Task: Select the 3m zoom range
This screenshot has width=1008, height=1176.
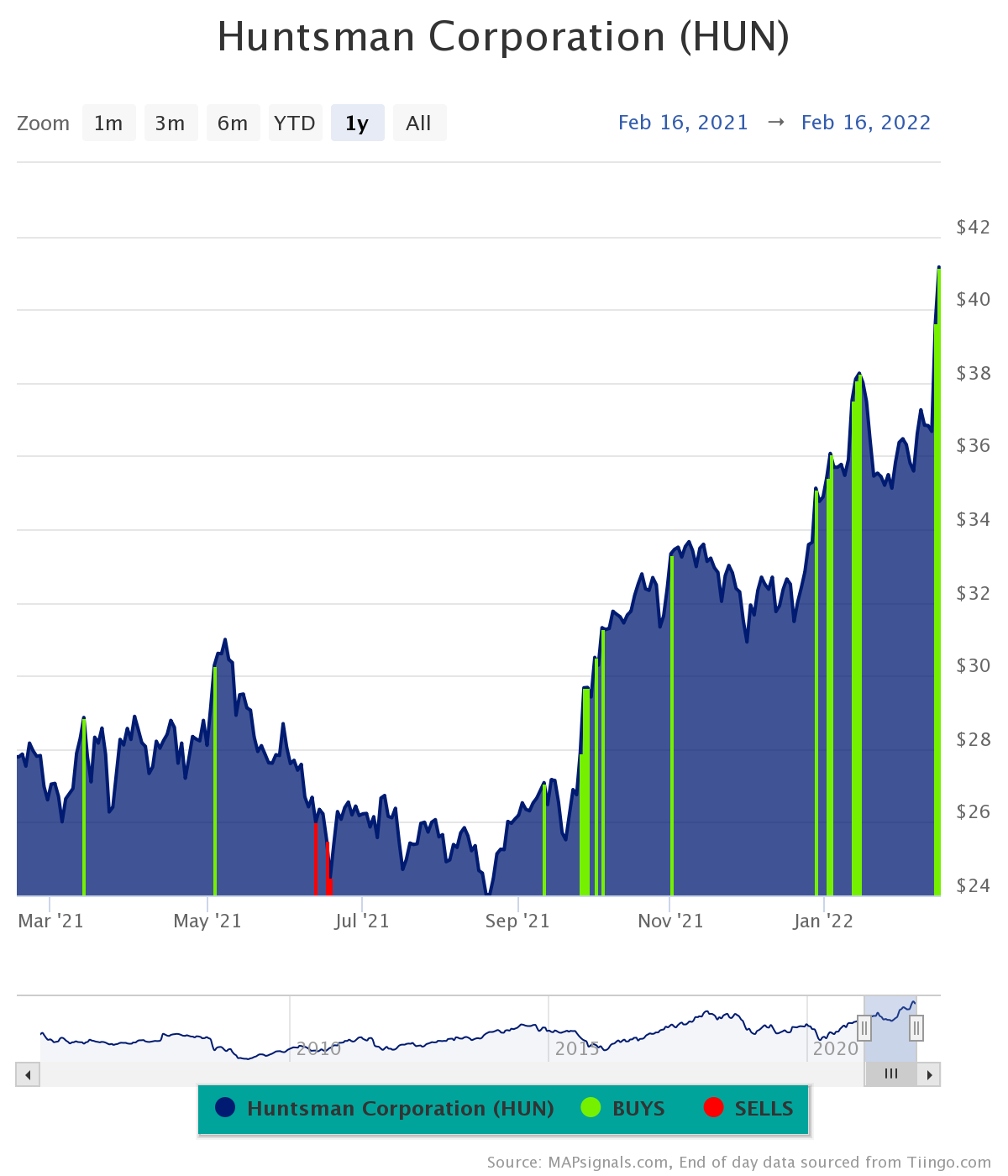Action: click(x=171, y=123)
